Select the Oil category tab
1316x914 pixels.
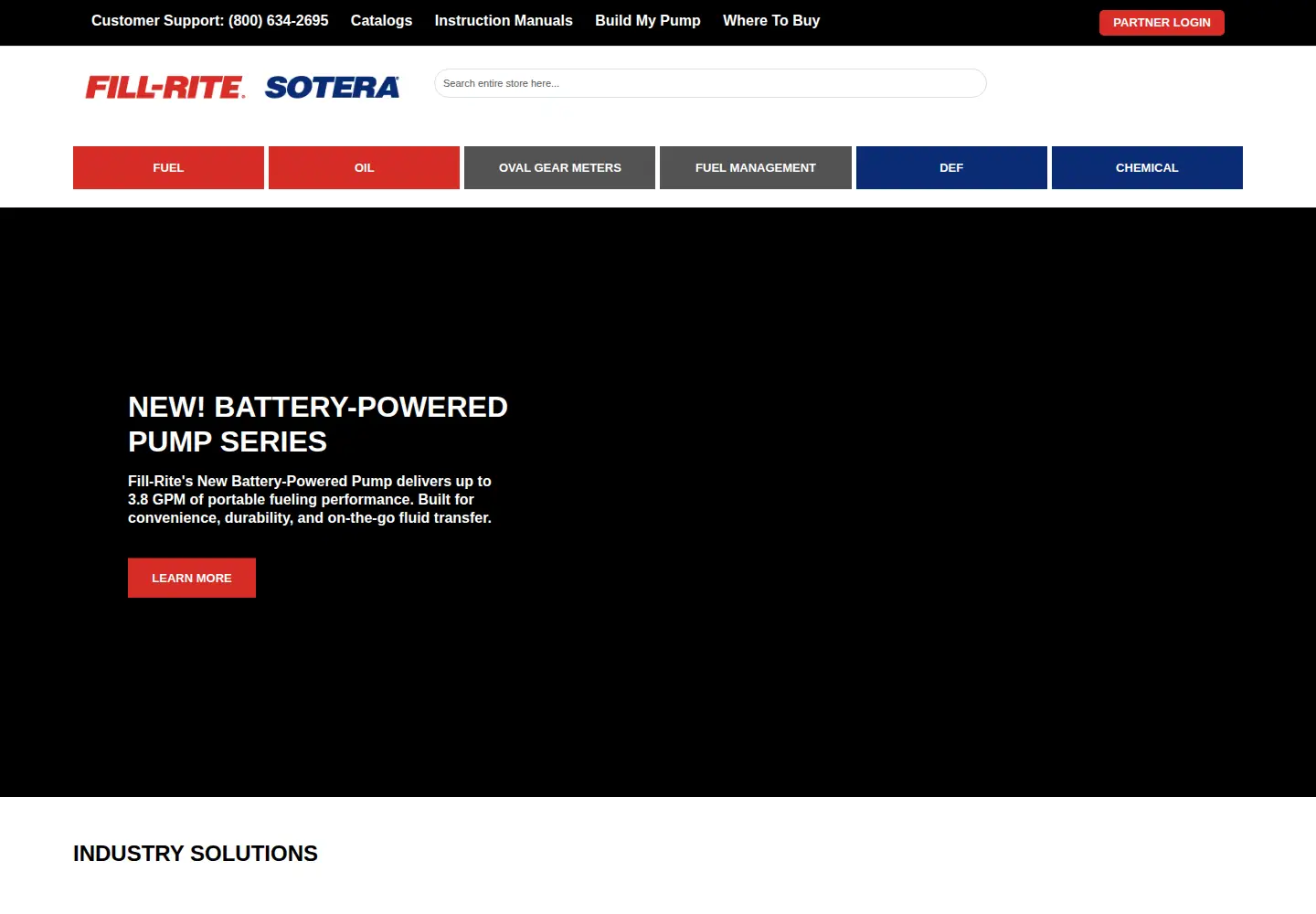pos(364,168)
